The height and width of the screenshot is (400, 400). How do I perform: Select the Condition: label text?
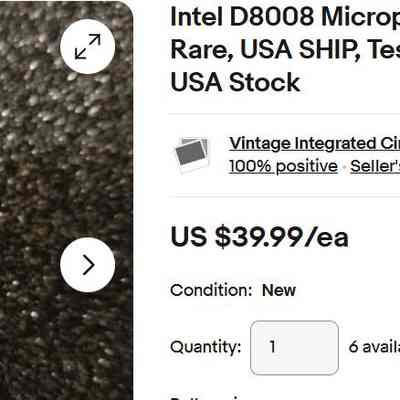[x=211, y=290]
